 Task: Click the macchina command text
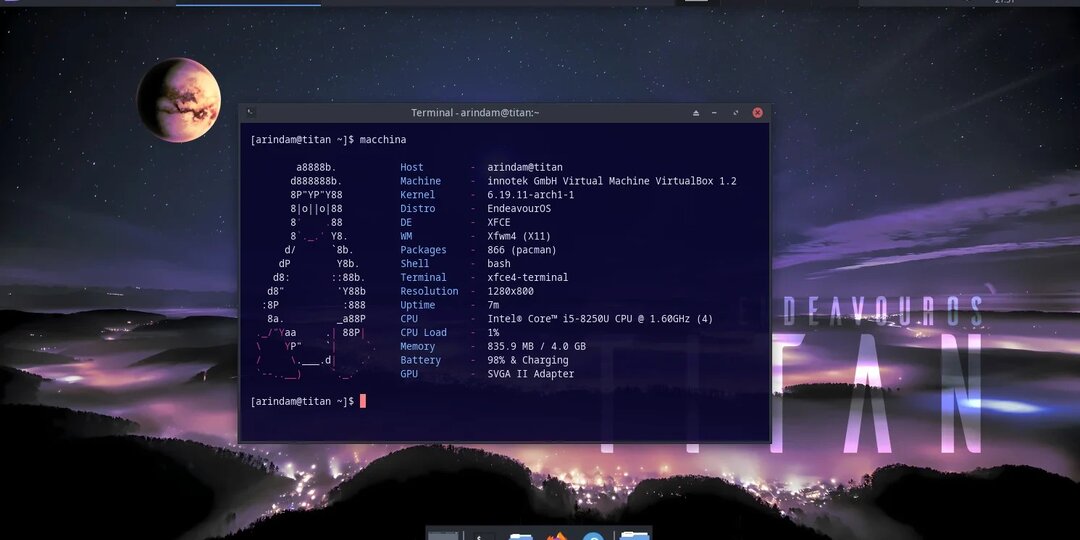point(383,140)
